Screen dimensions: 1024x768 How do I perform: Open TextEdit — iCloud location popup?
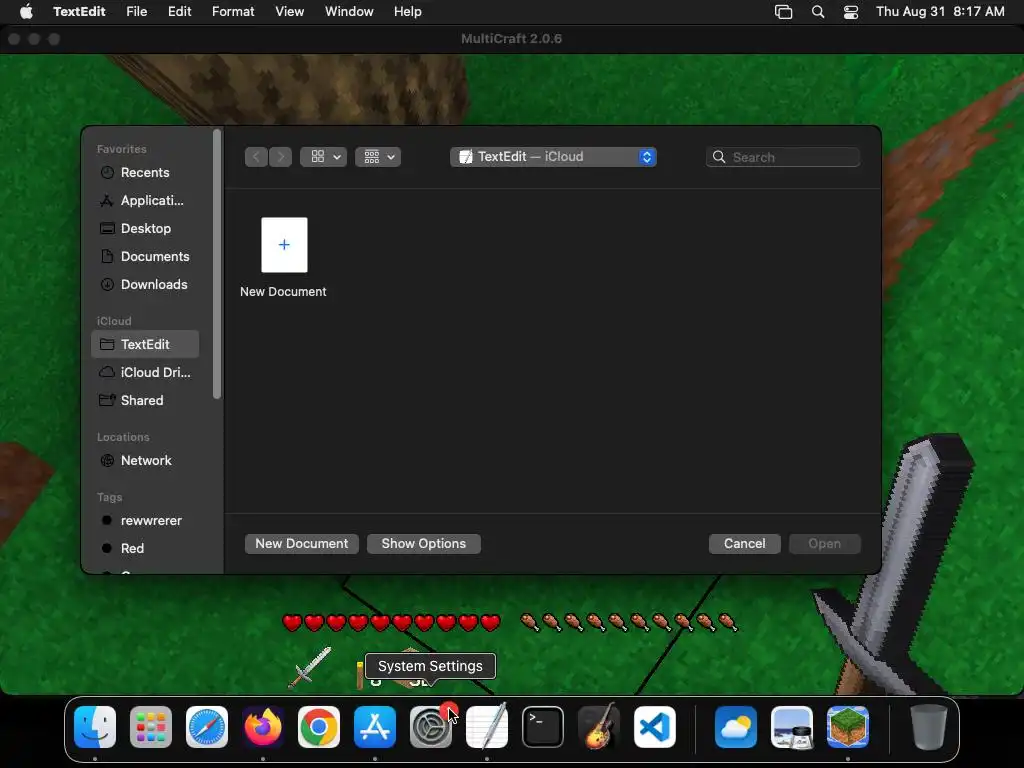point(553,157)
